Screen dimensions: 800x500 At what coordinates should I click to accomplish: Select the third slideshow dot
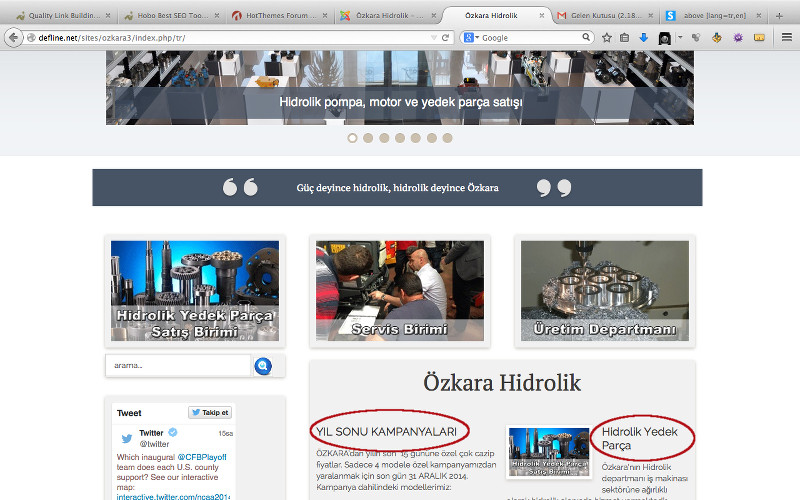click(384, 138)
